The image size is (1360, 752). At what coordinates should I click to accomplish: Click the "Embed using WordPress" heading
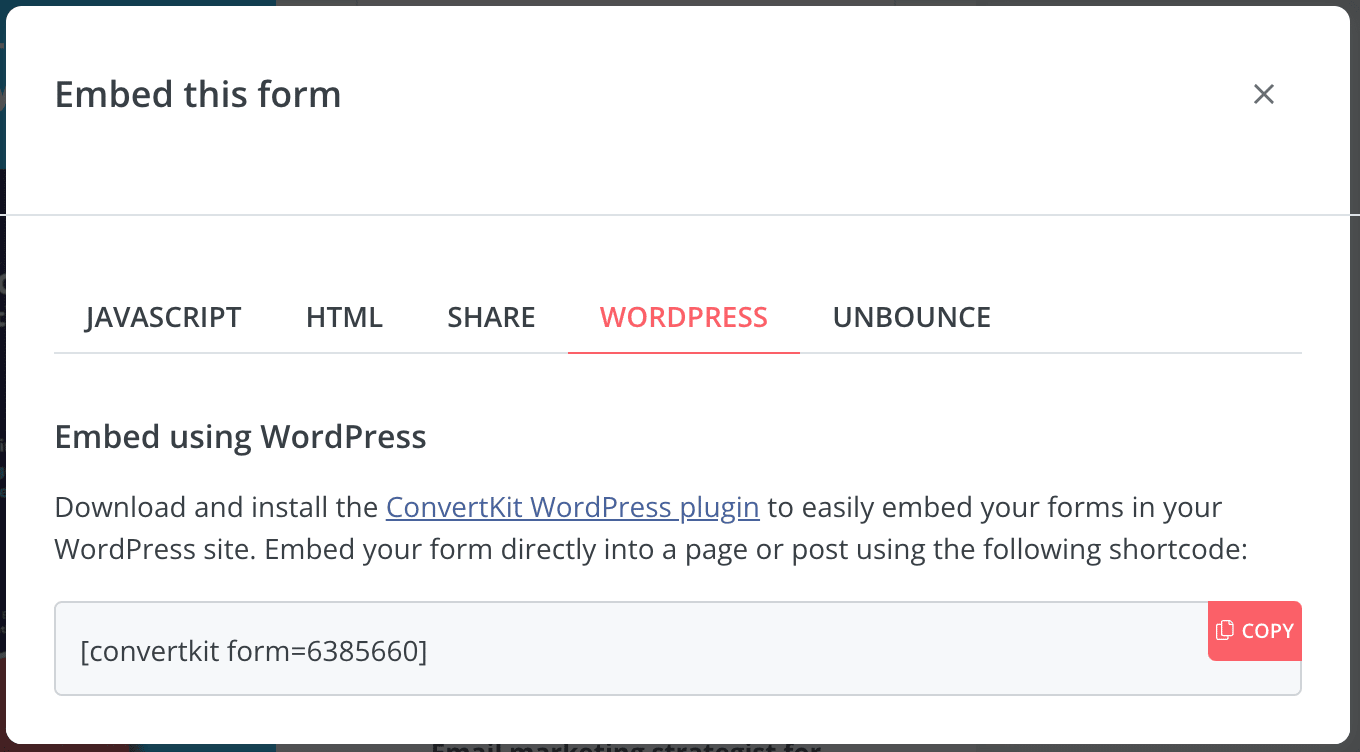(x=241, y=437)
